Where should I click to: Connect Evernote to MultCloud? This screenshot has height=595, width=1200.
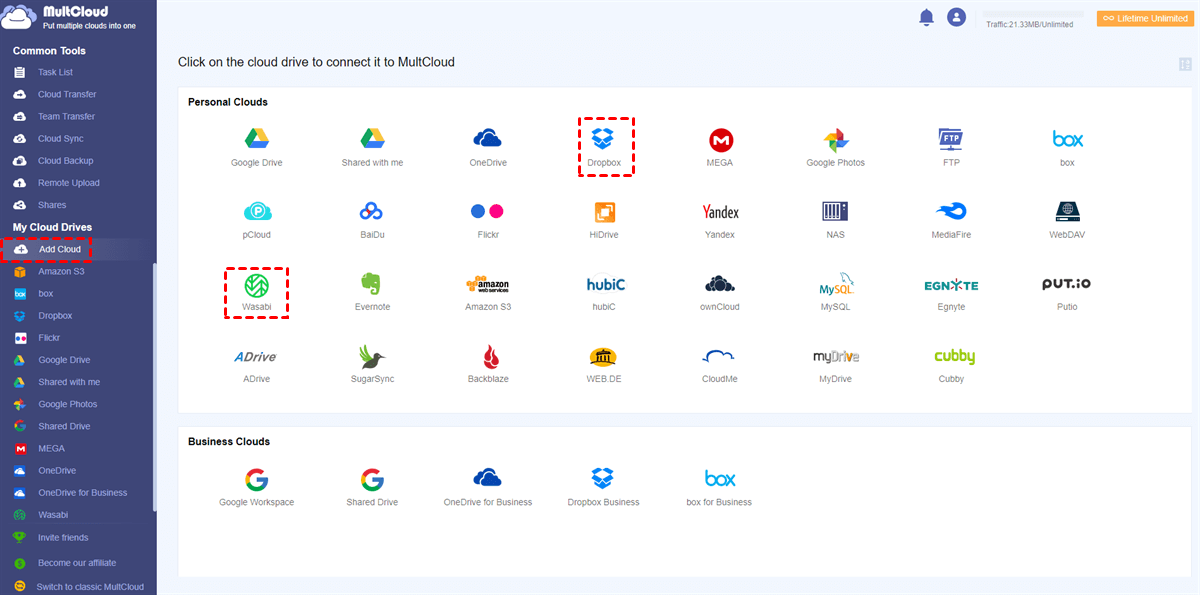tap(372, 292)
